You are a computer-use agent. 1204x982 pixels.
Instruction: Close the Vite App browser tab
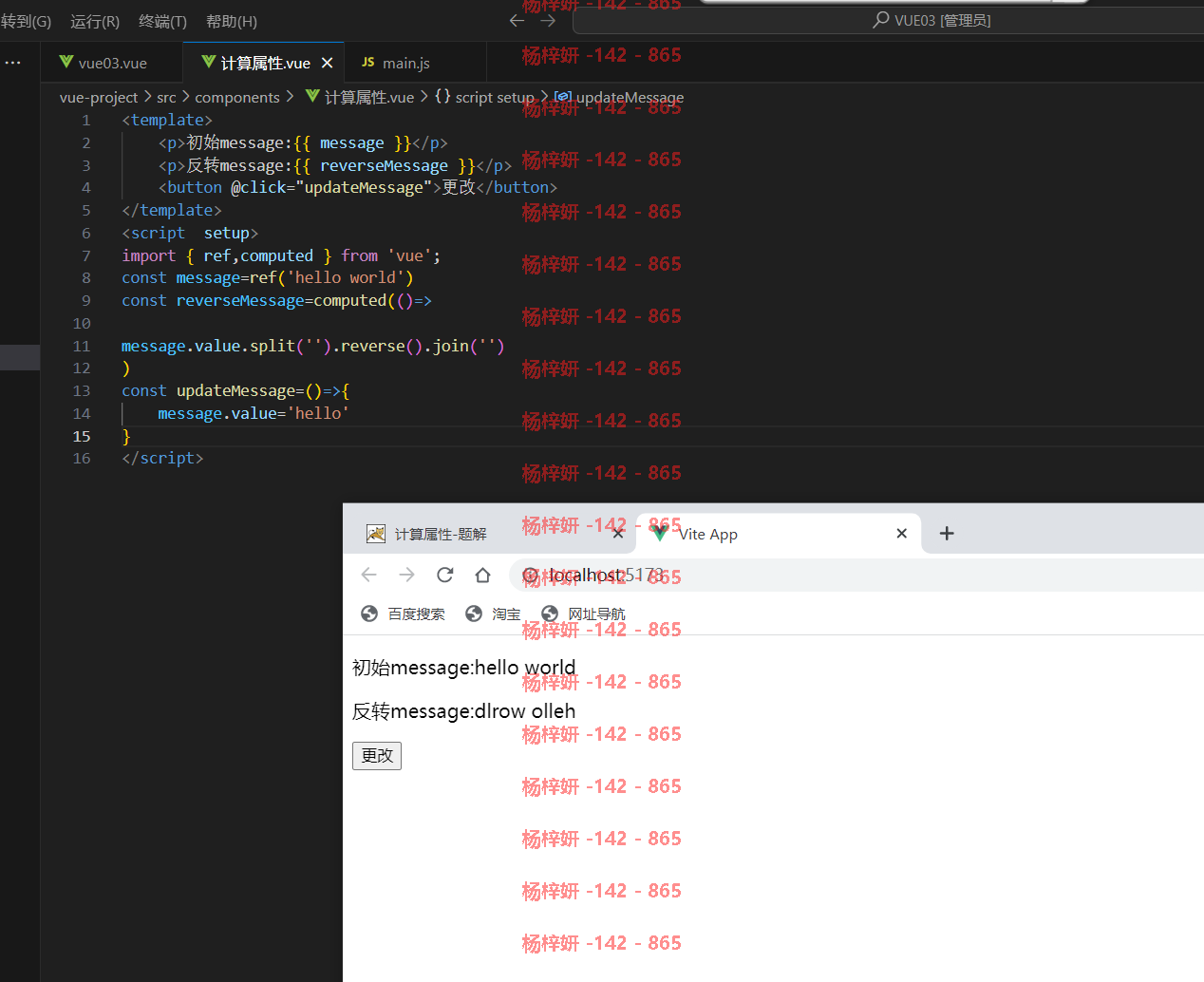point(902,534)
